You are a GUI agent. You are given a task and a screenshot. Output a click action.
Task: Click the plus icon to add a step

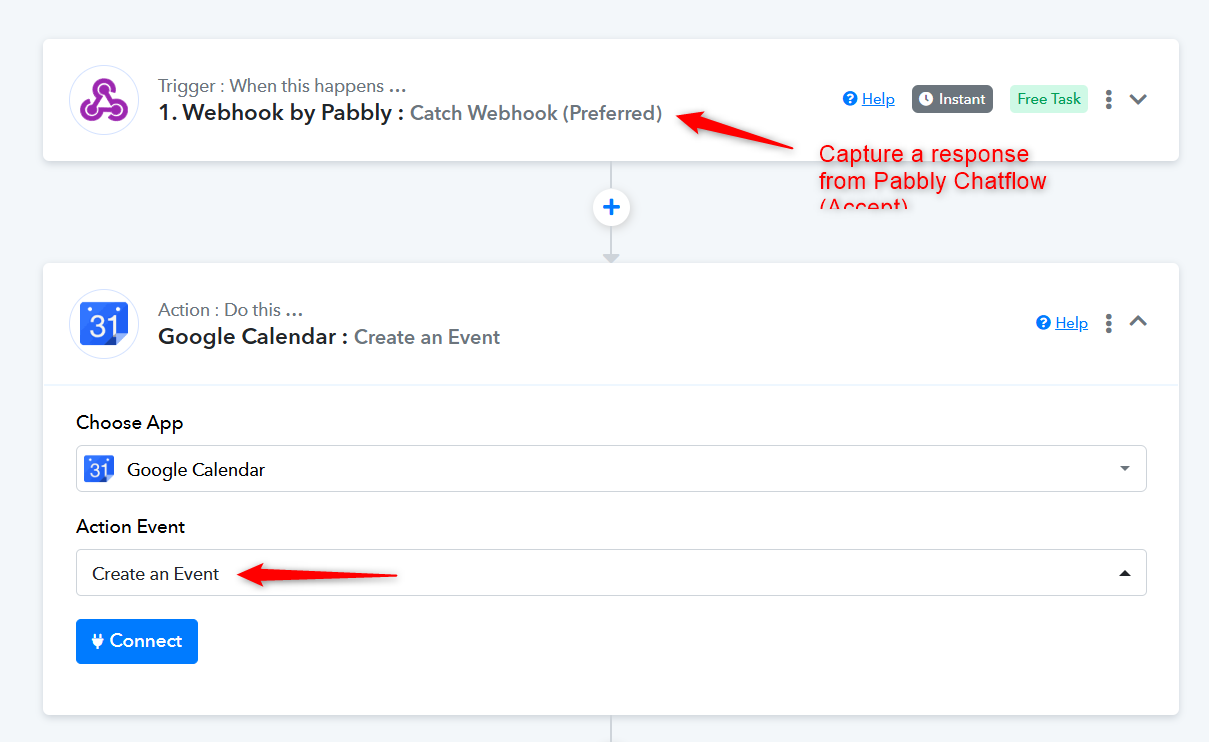611,208
